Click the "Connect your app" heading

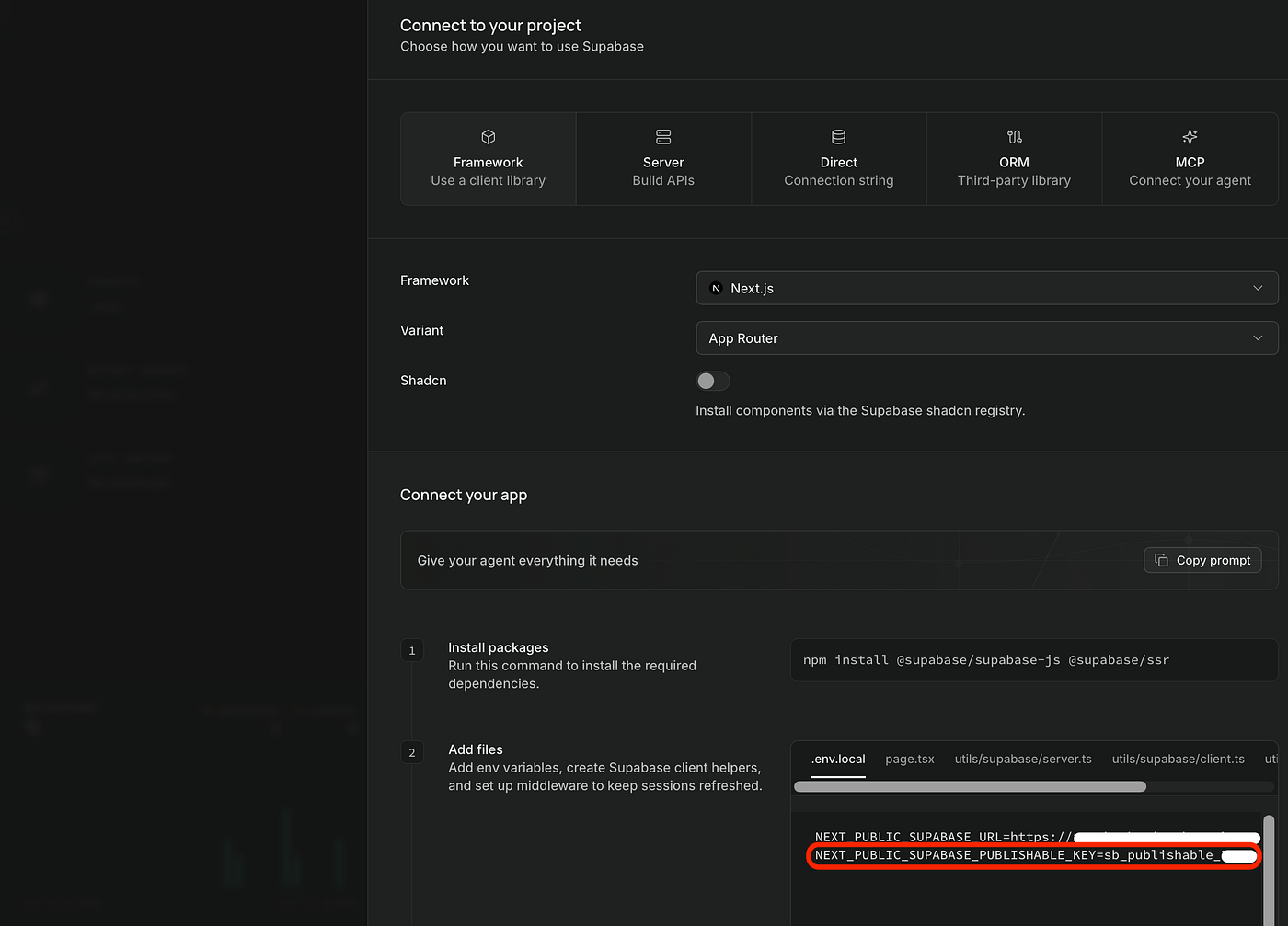(x=464, y=495)
